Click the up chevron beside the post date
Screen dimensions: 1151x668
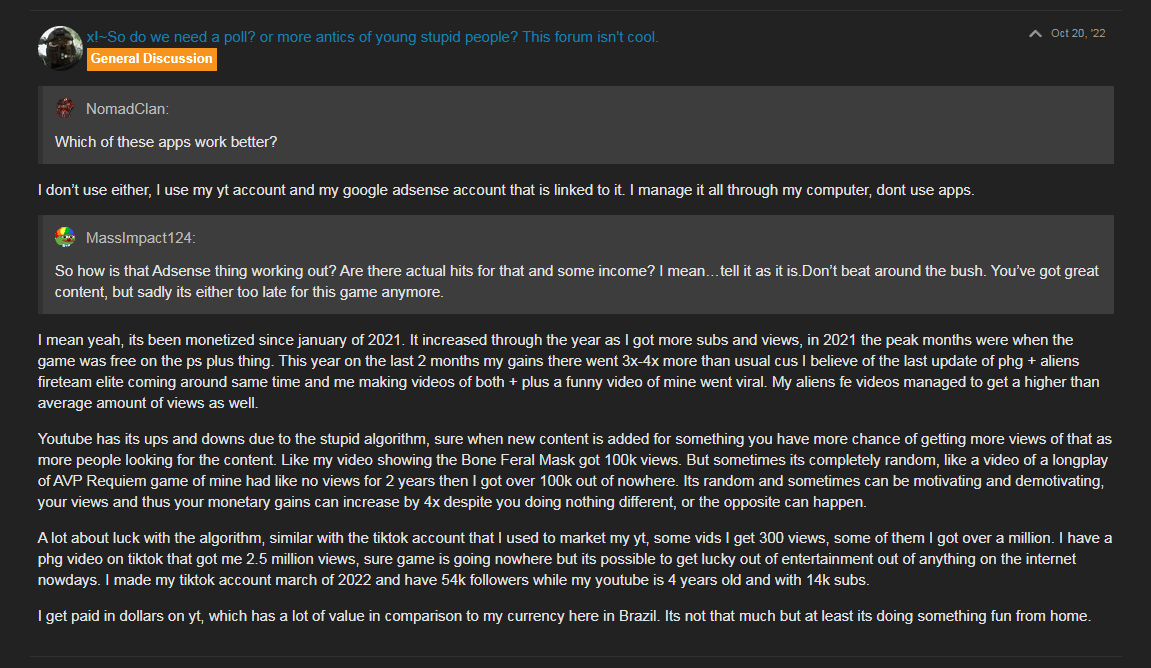pos(1035,33)
